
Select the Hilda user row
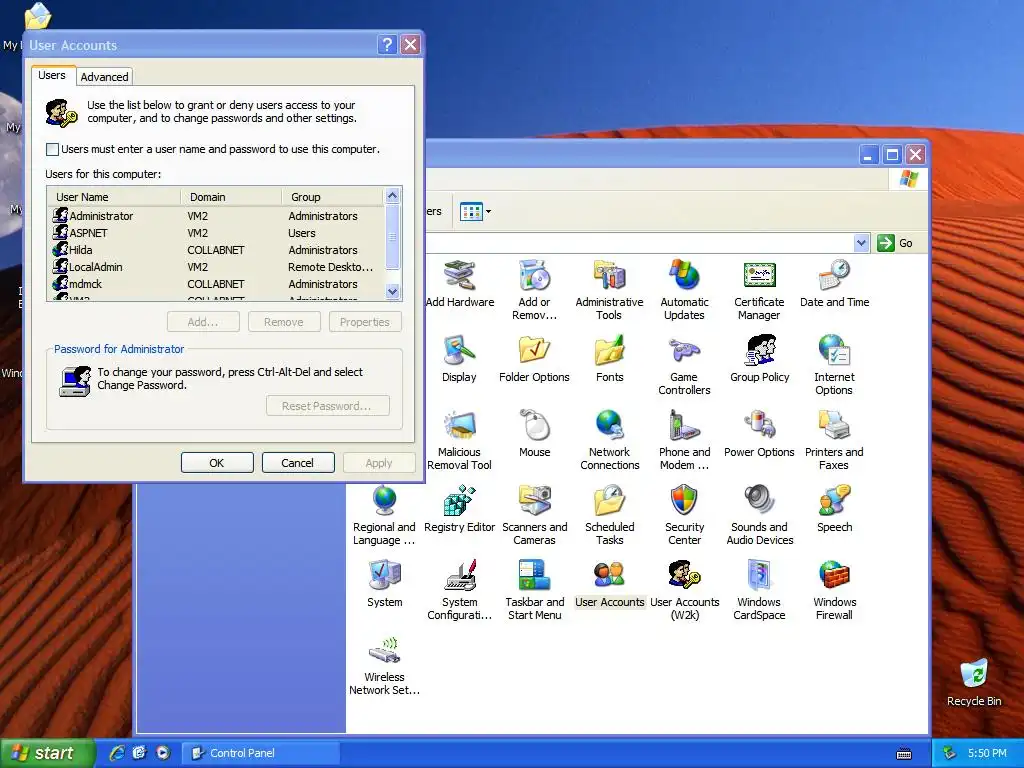pos(216,249)
